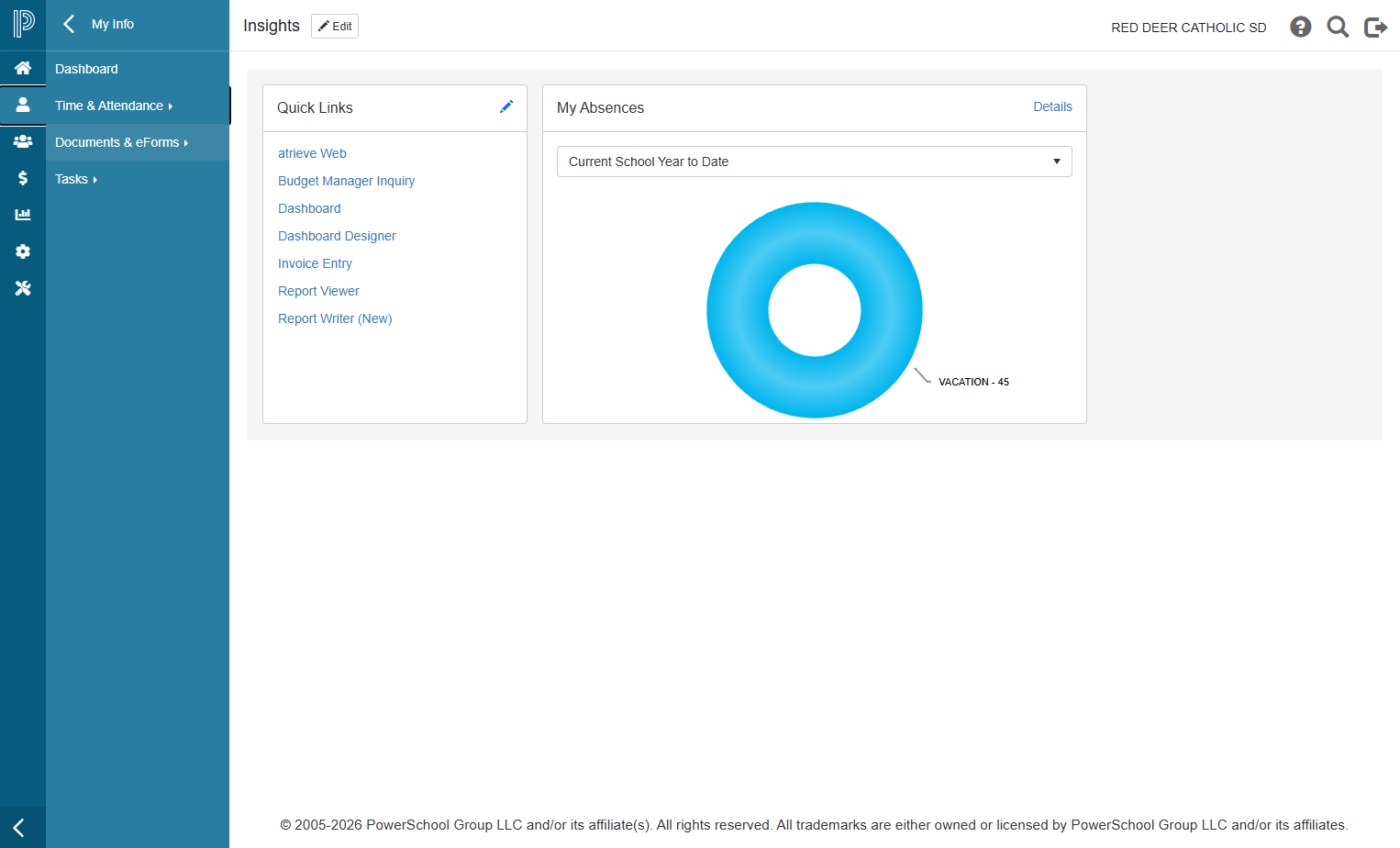The image size is (1400, 848).
Task: Click the sign out icon
Action: tap(1375, 27)
